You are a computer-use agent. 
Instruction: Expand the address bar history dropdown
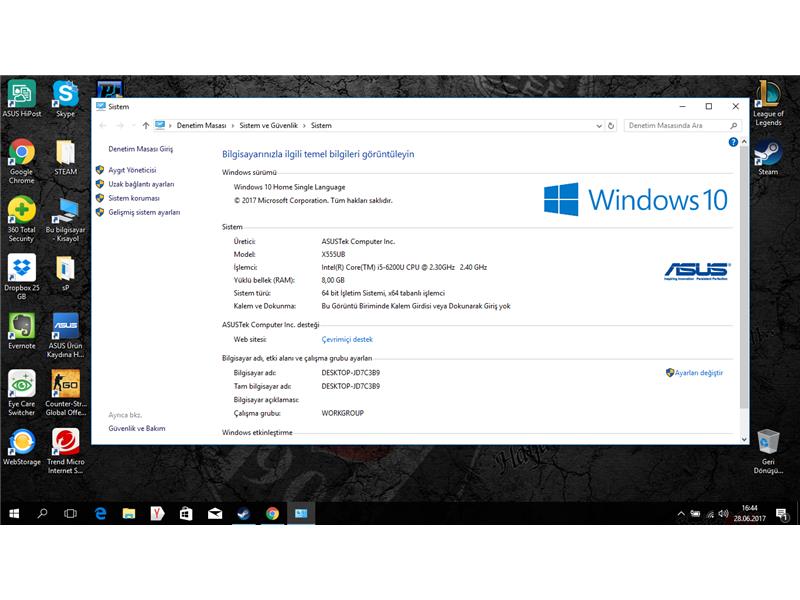point(599,126)
